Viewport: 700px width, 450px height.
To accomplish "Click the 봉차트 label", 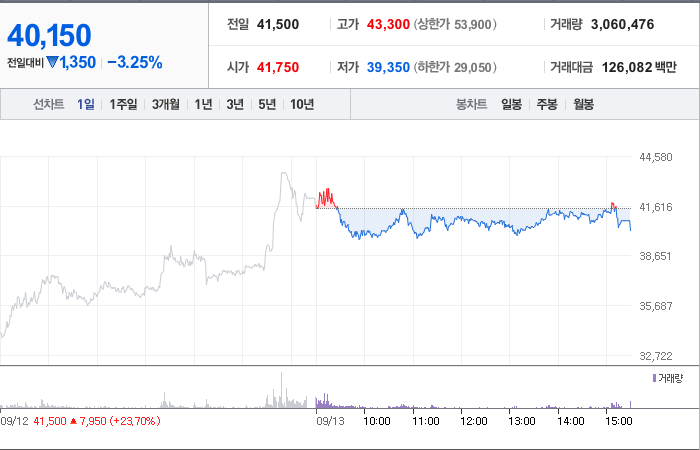I will click(x=471, y=104).
